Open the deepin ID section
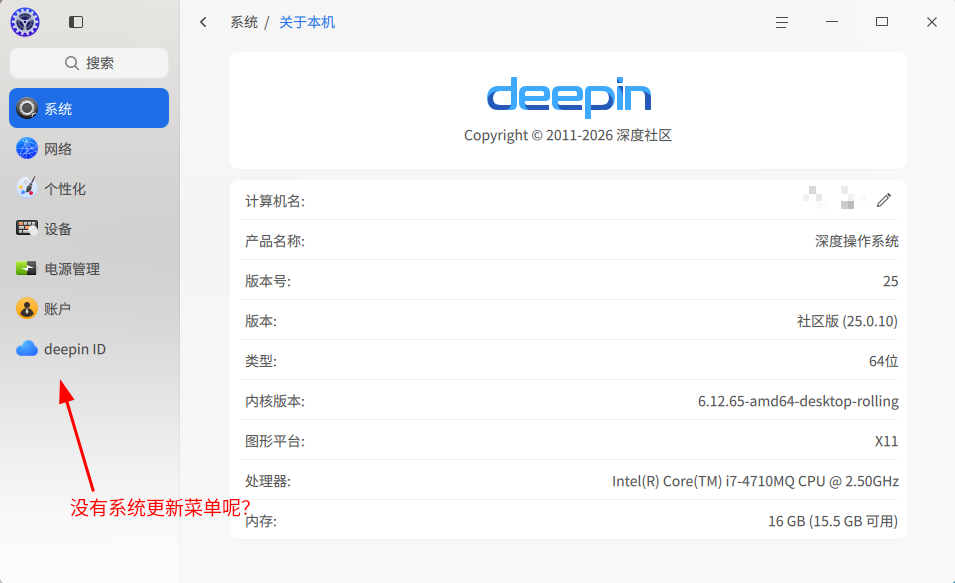Viewport: 955px width, 583px height. 89,349
